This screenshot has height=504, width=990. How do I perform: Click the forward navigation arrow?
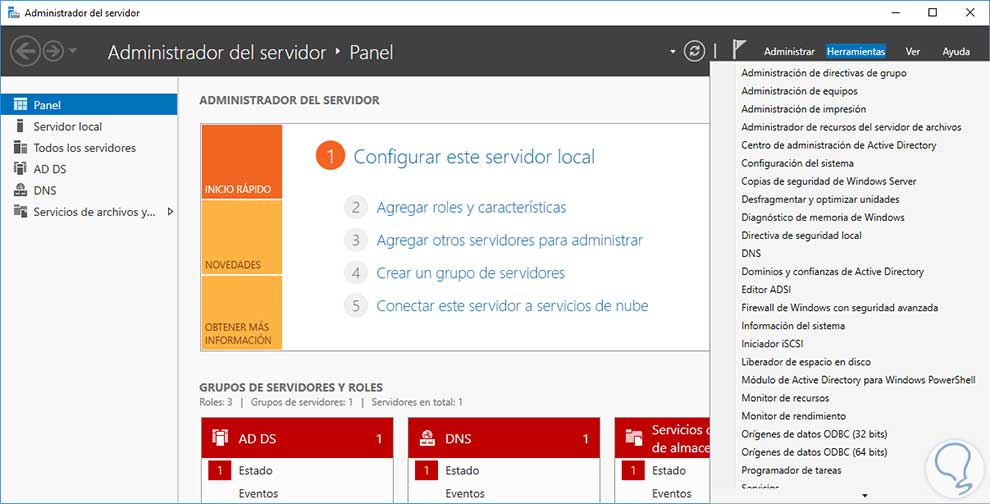pyautogui.click(x=53, y=51)
